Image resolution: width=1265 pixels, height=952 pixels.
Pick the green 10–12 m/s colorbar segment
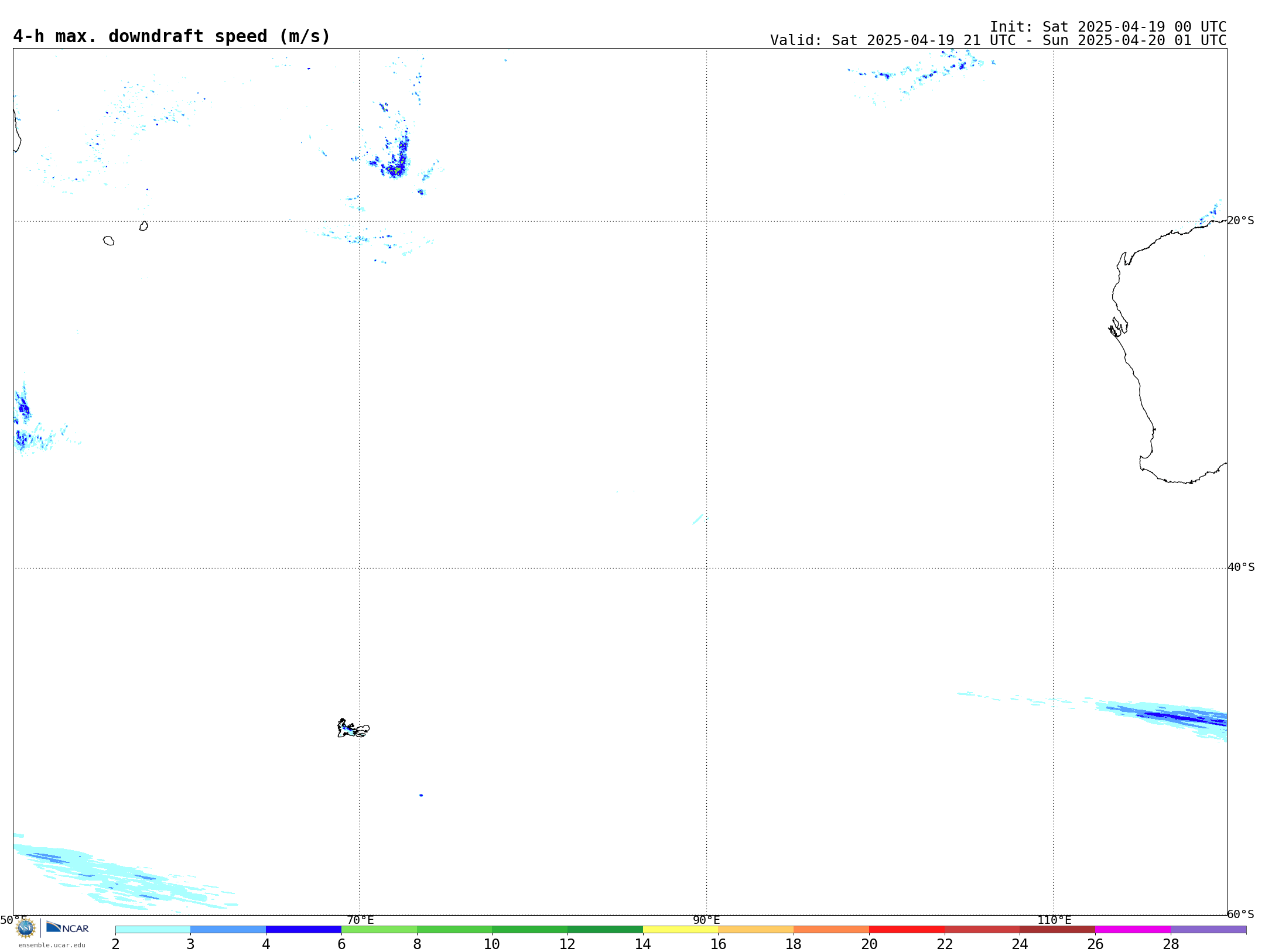point(530,930)
